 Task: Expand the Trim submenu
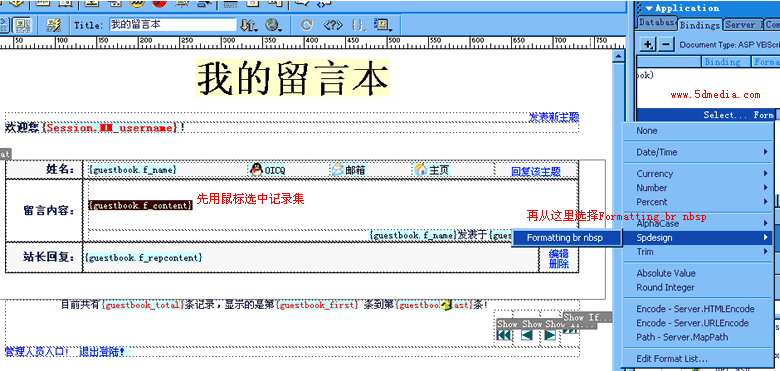(698, 252)
